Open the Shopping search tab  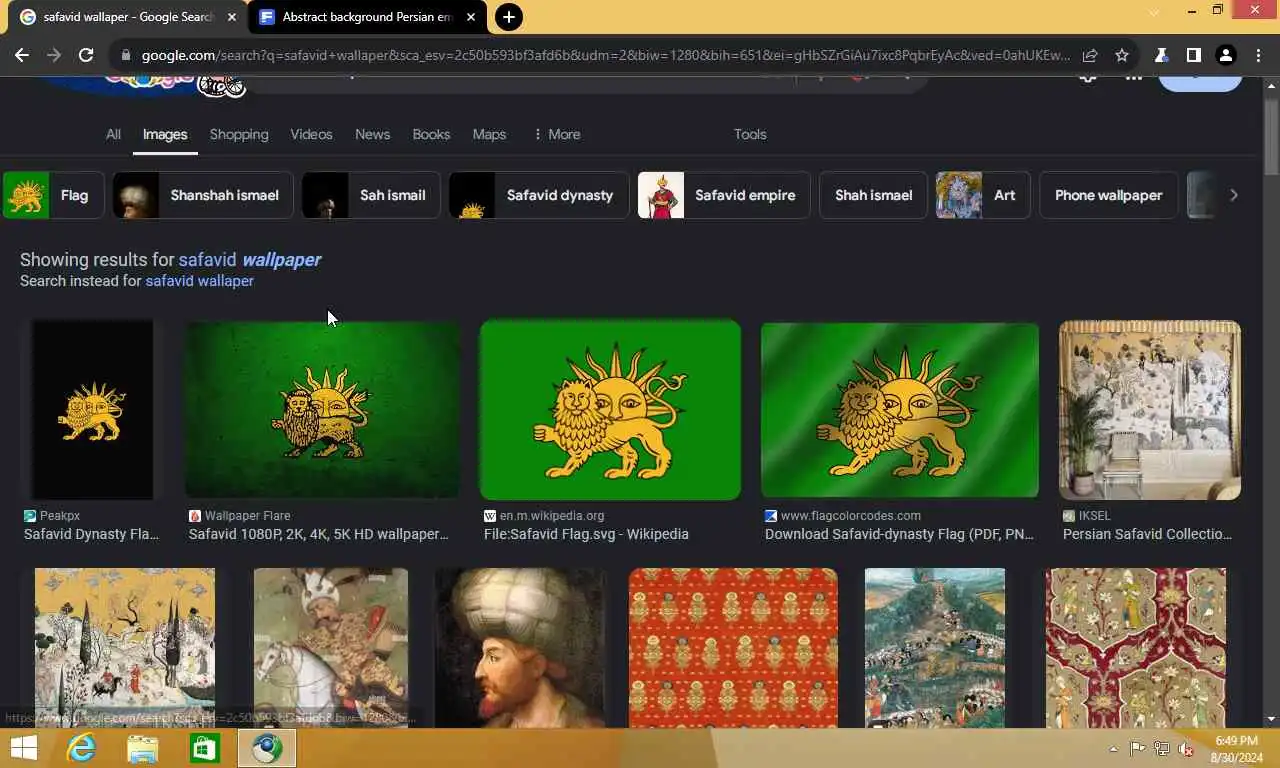(239, 134)
